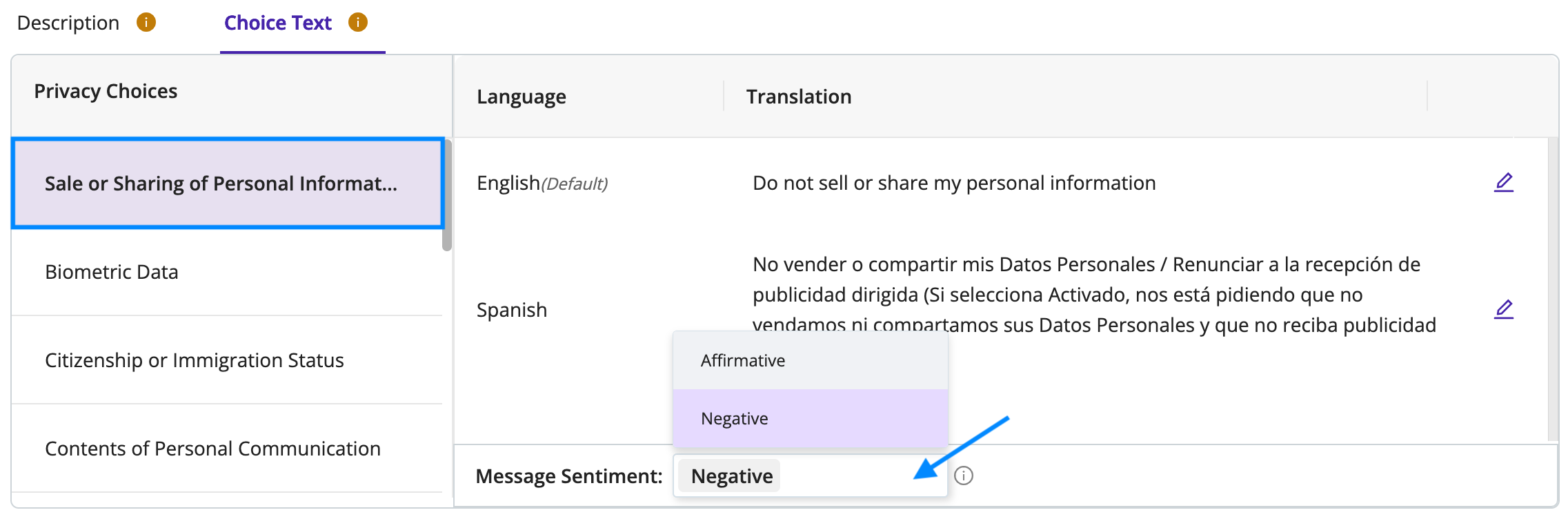Select Biometric Data privacy choice
This screenshot has width=1568, height=519.
227,272
